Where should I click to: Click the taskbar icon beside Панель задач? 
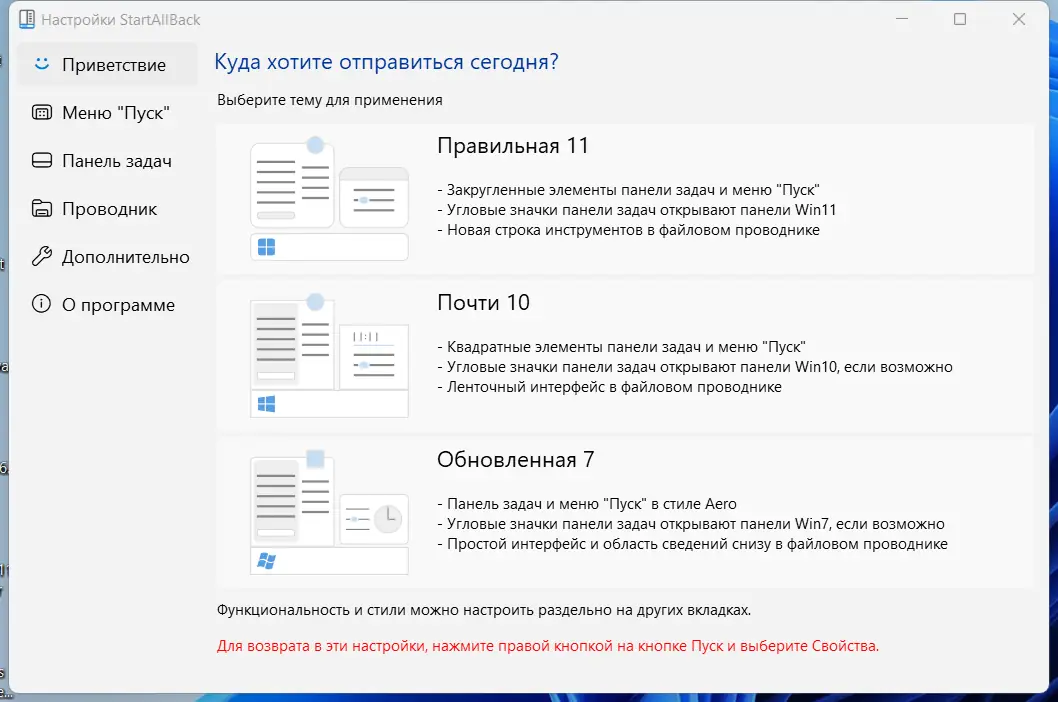[x=42, y=161]
